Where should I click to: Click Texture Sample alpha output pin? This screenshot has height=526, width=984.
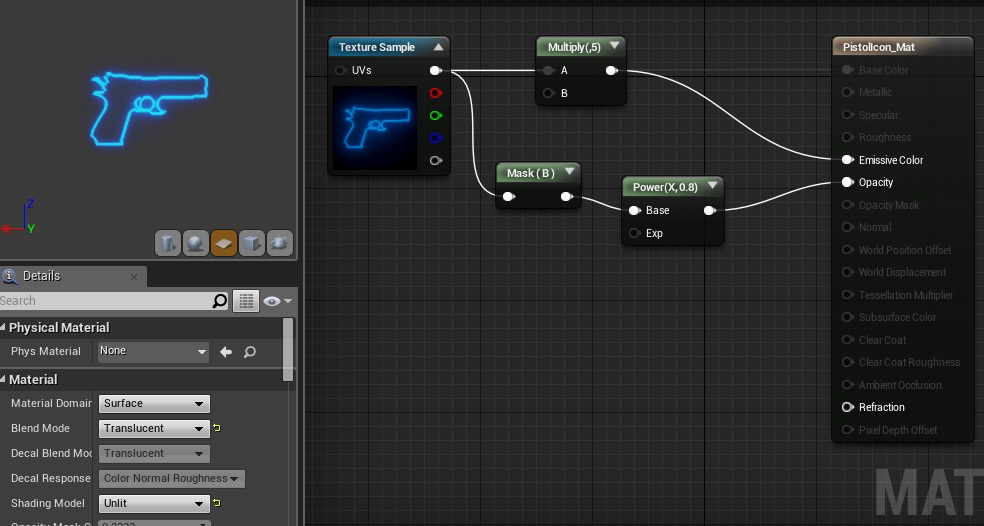click(x=436, y=161)
